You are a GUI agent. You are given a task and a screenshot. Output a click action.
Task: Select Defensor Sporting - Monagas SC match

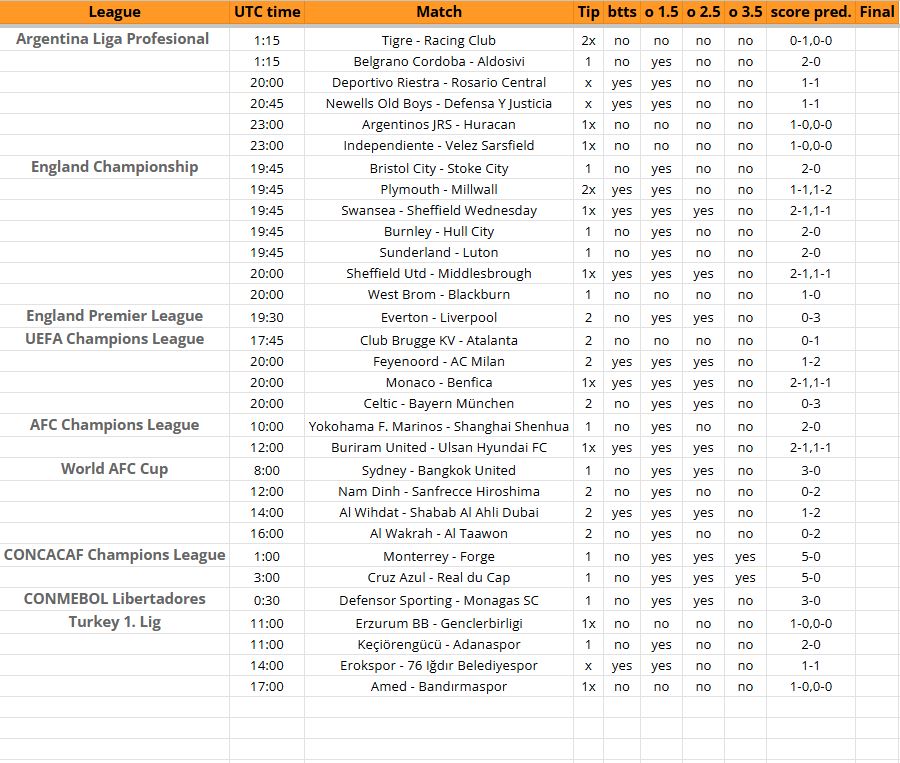tap(439, 601)
